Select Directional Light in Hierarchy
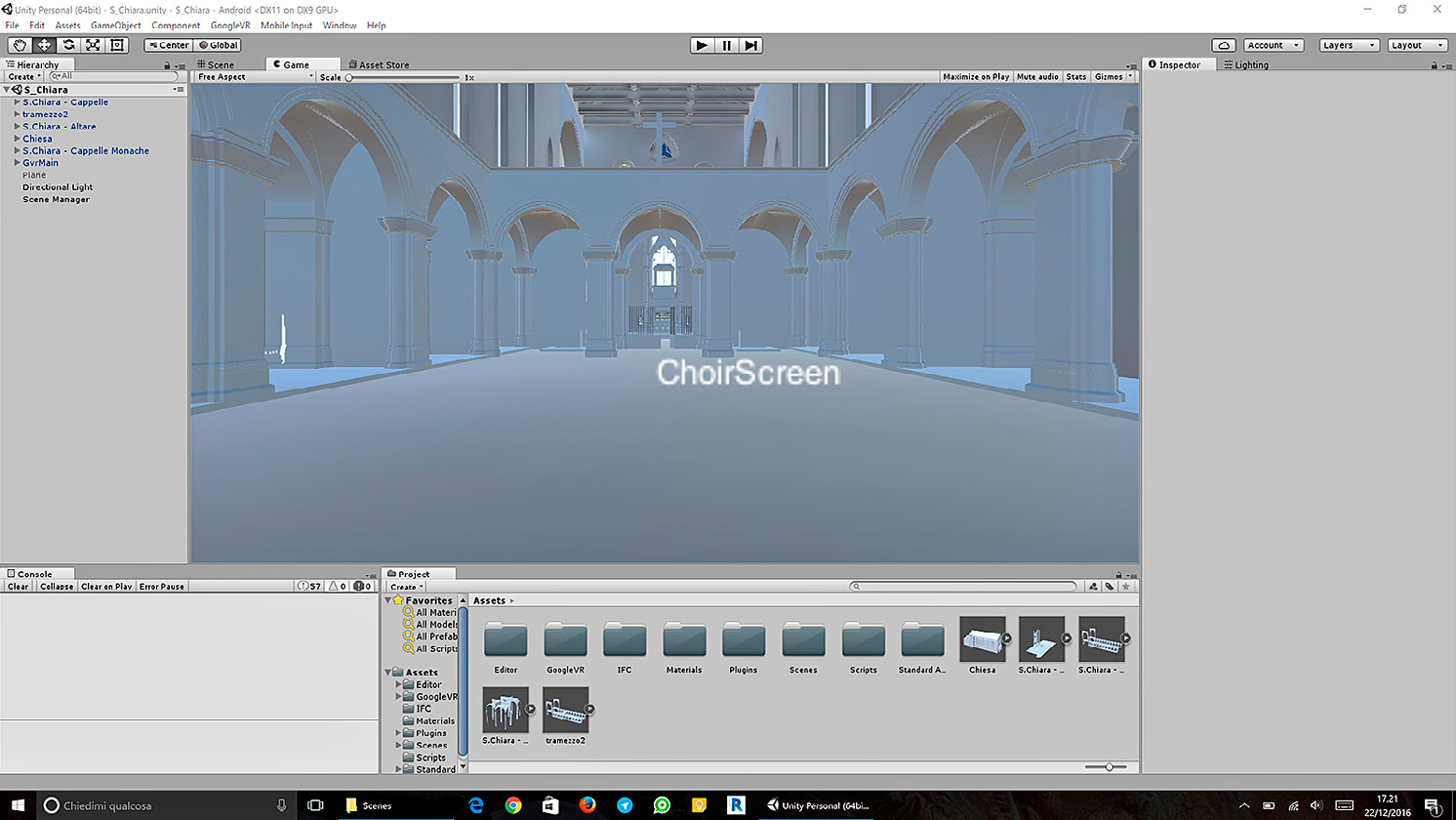Viewport: 1456px width, 820px height. [58, 187]
